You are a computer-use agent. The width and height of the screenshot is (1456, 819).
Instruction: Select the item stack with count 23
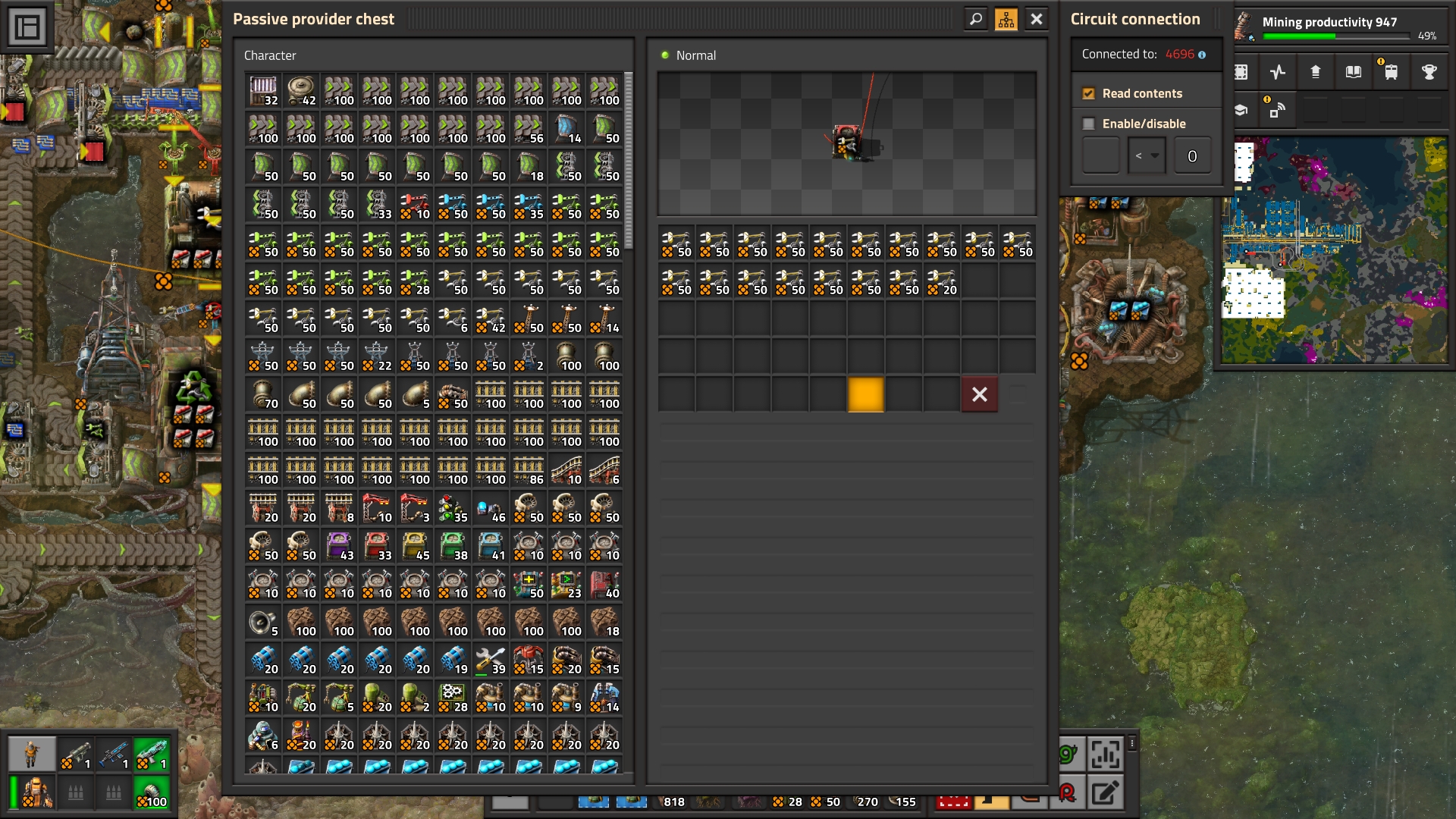point(566,584)
